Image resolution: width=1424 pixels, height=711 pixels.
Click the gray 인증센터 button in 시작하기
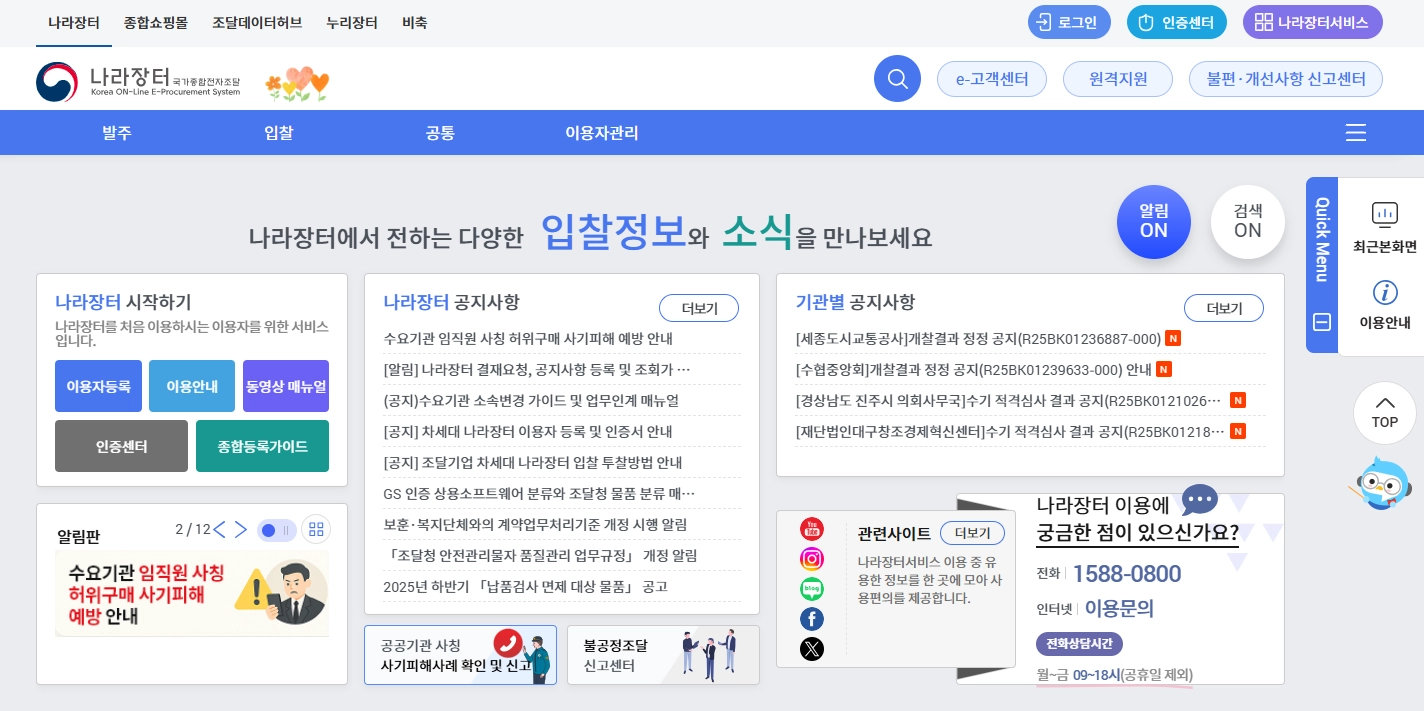121,446
